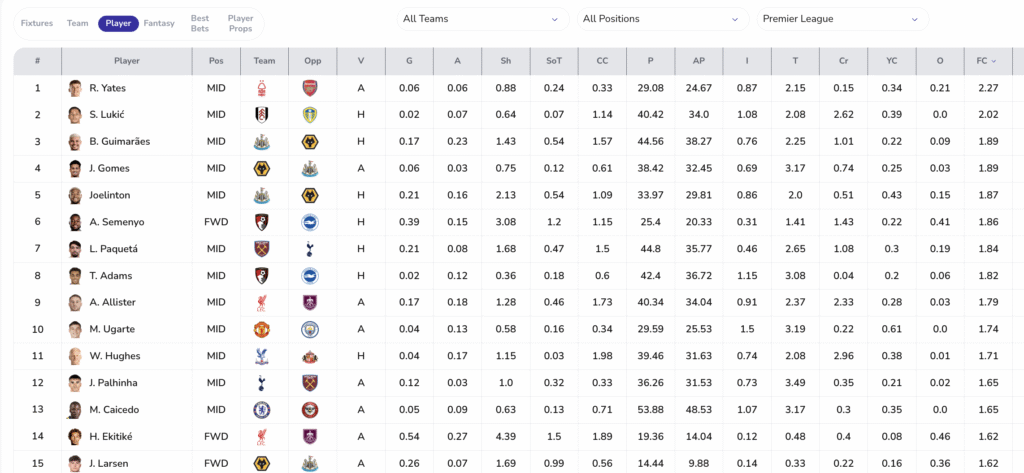1024x473 pixels.
Task: Click Bournemouth crest in A. Semenyo row
Action: pos(264,222)
